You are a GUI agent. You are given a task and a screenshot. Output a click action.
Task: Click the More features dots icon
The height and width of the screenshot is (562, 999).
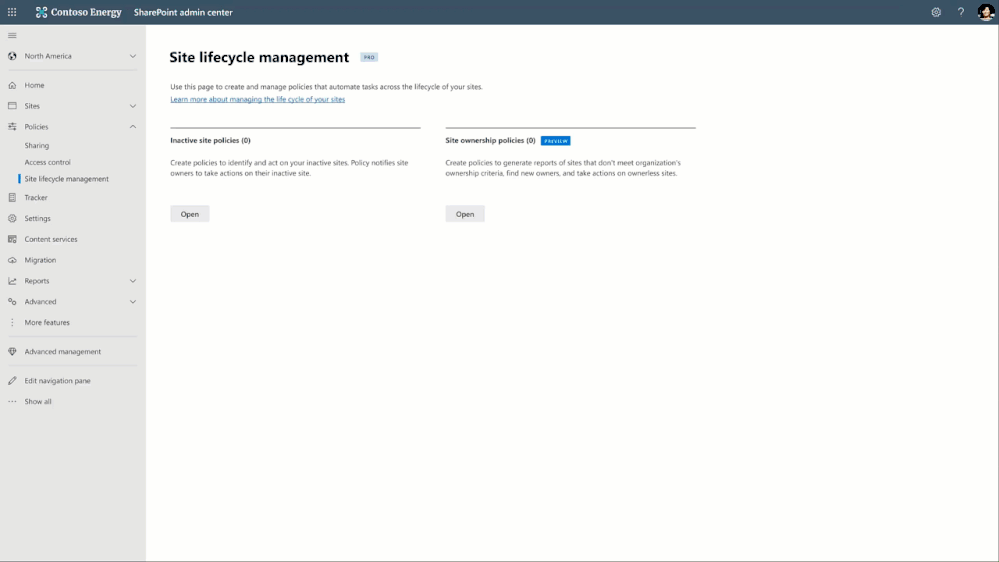[x=12, y=322]
